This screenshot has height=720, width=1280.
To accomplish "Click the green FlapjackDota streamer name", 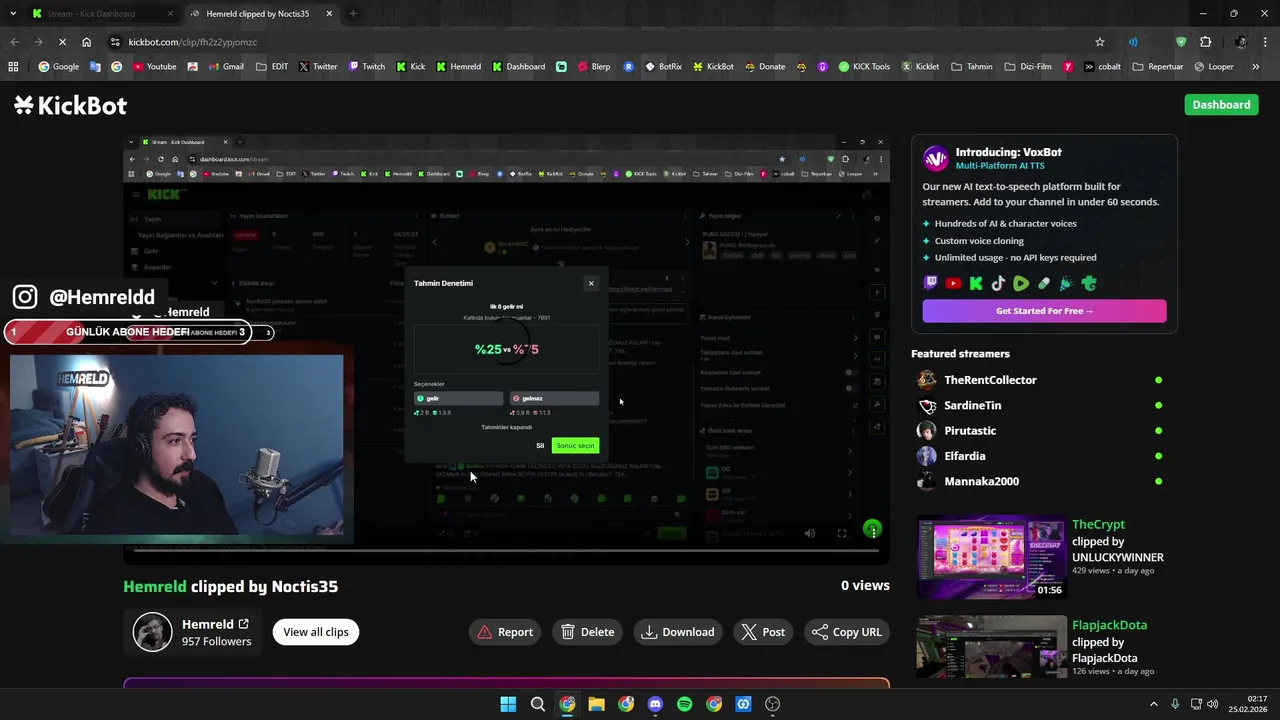I will point(1109,625).
